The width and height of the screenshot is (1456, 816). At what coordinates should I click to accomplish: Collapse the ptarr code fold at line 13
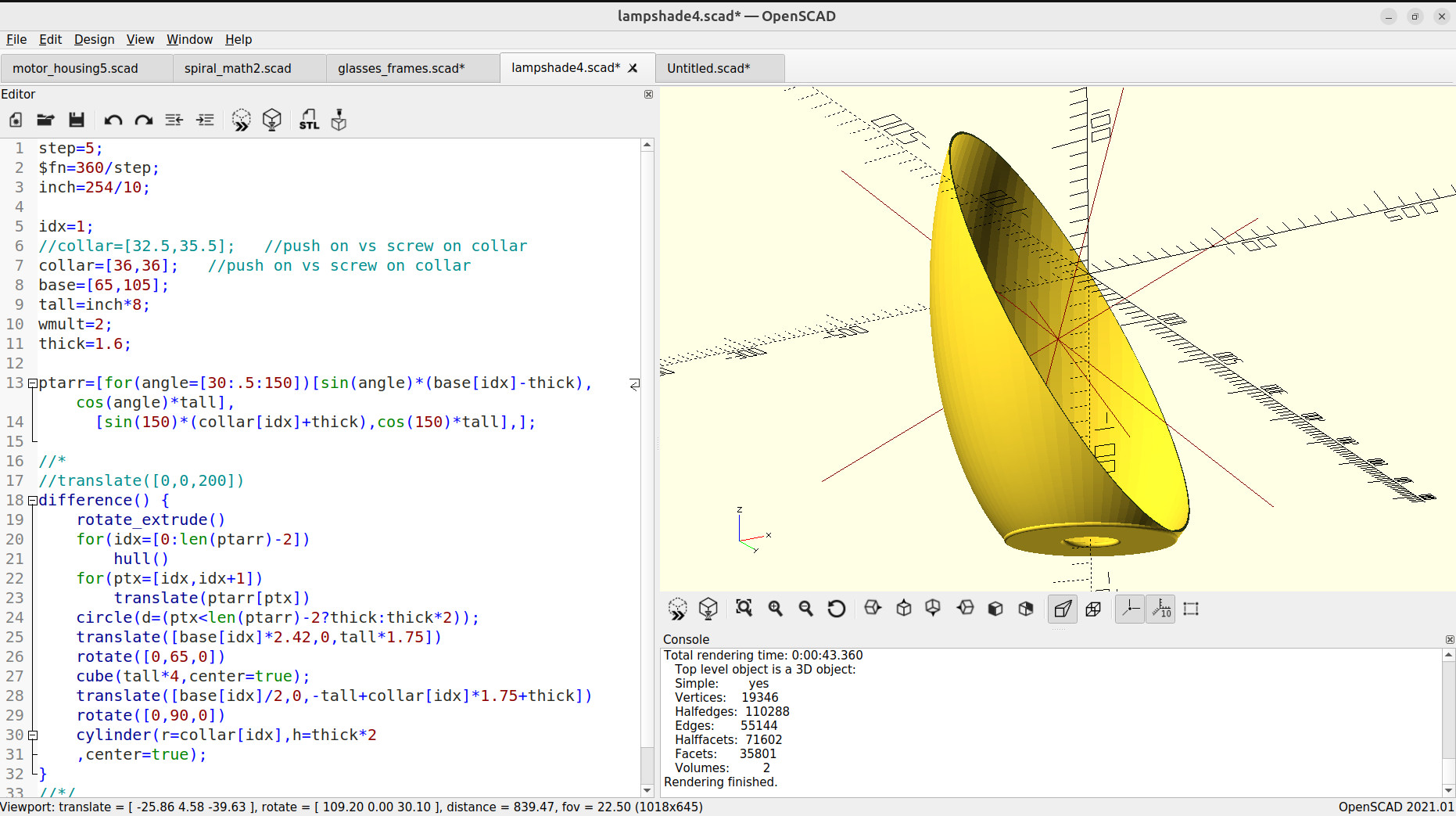(33, 383)
